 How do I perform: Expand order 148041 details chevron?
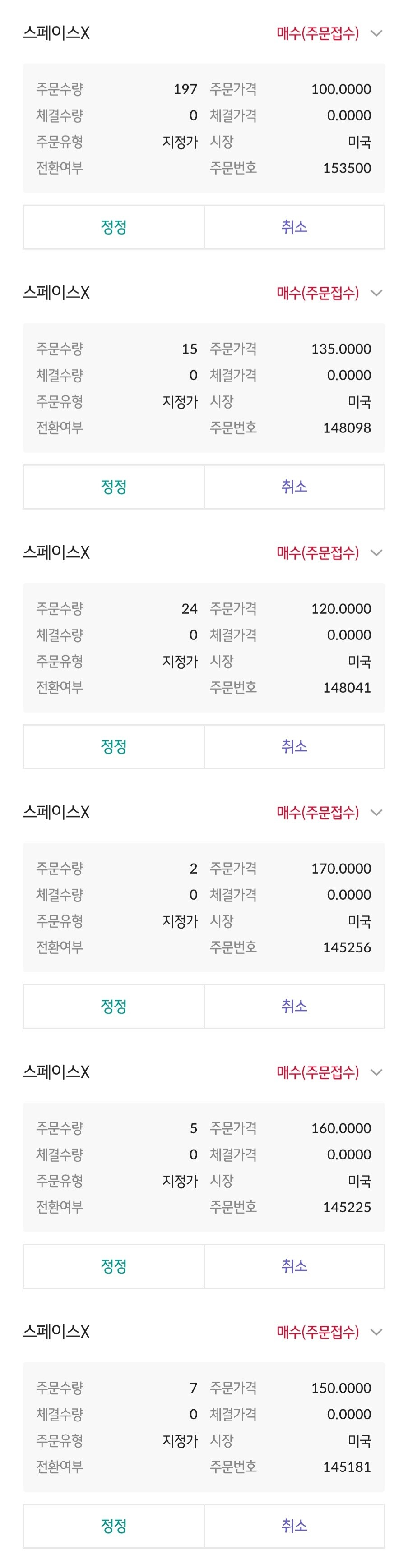click(x=376, y=553)
